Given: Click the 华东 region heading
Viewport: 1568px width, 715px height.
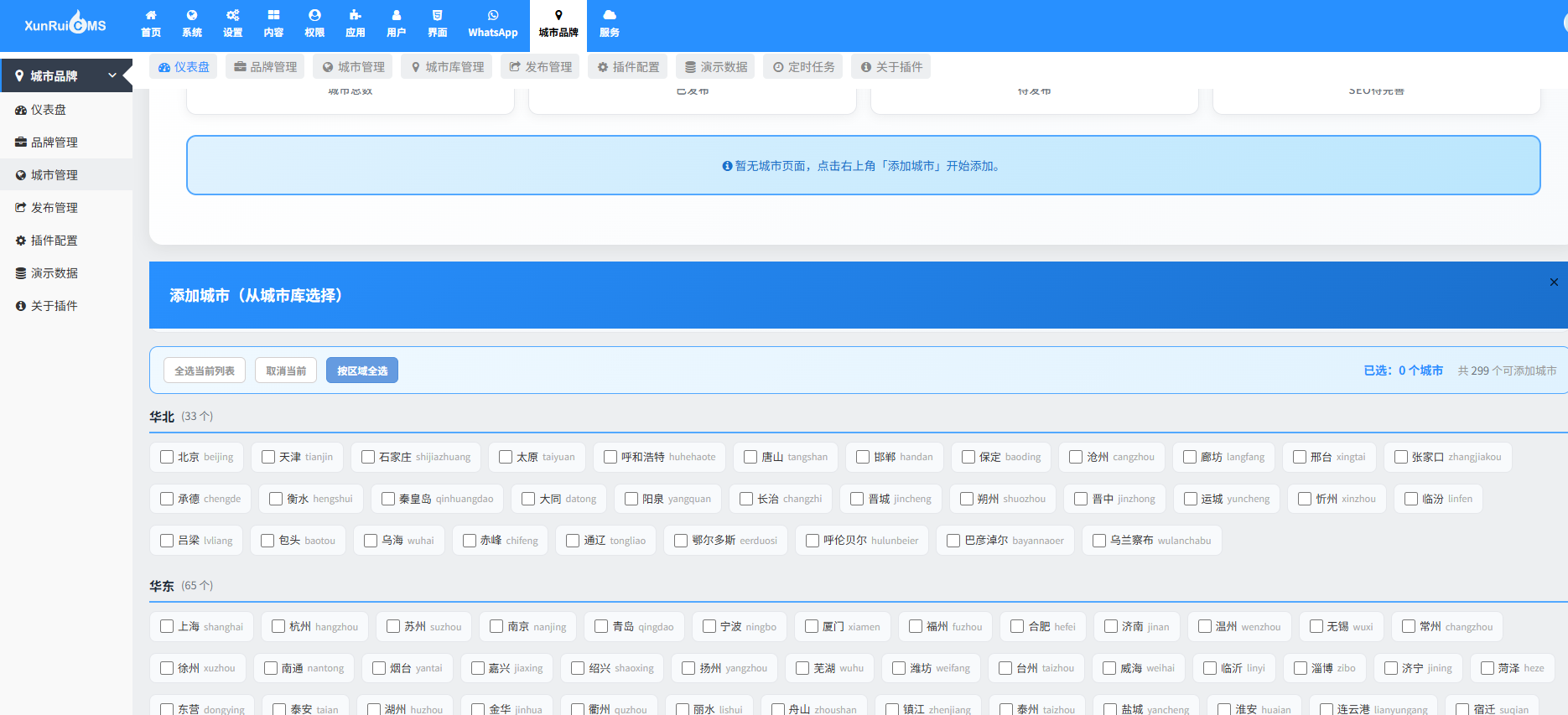Looking at the screenshot, I should tap(162, 586).
